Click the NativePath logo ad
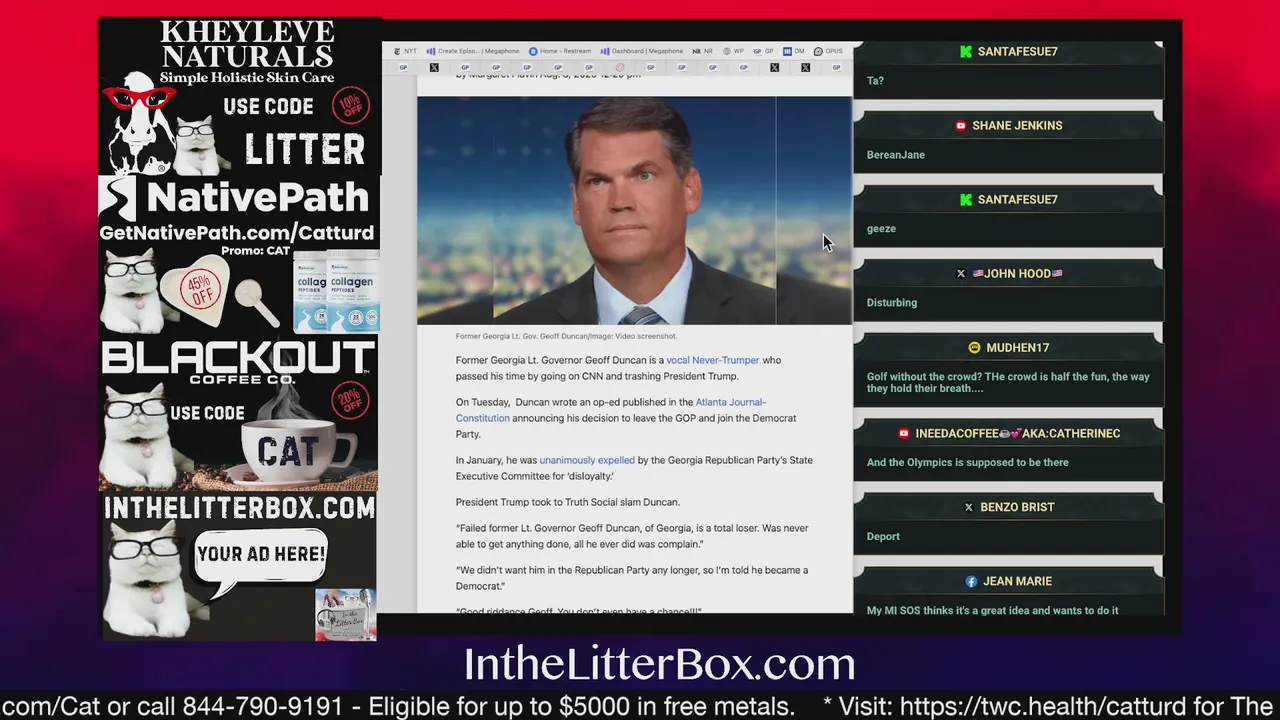This screenshot has height=720, width=1280. click(238, 198)
